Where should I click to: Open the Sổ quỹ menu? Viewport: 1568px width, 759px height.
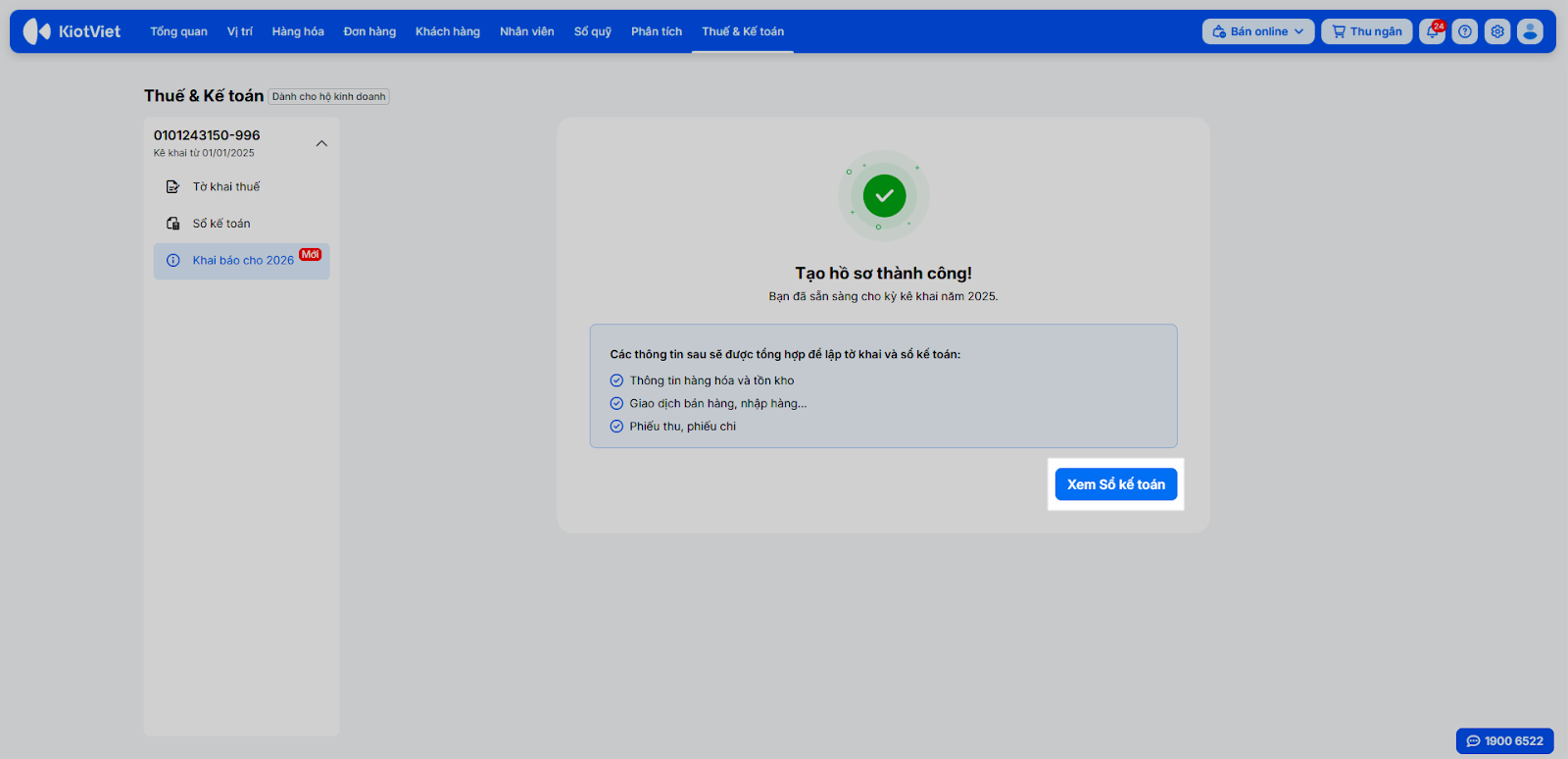[593, 31]
